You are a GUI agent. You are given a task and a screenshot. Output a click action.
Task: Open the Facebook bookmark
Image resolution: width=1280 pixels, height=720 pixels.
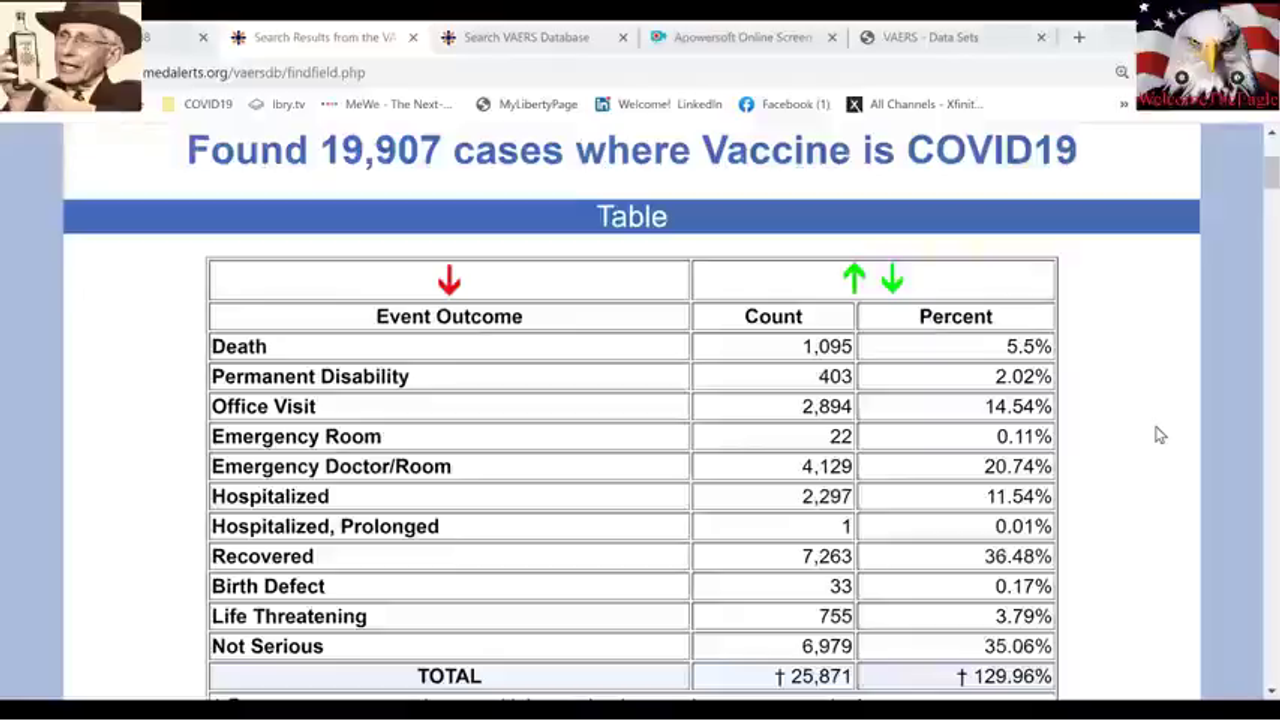(x=784, y=104)
